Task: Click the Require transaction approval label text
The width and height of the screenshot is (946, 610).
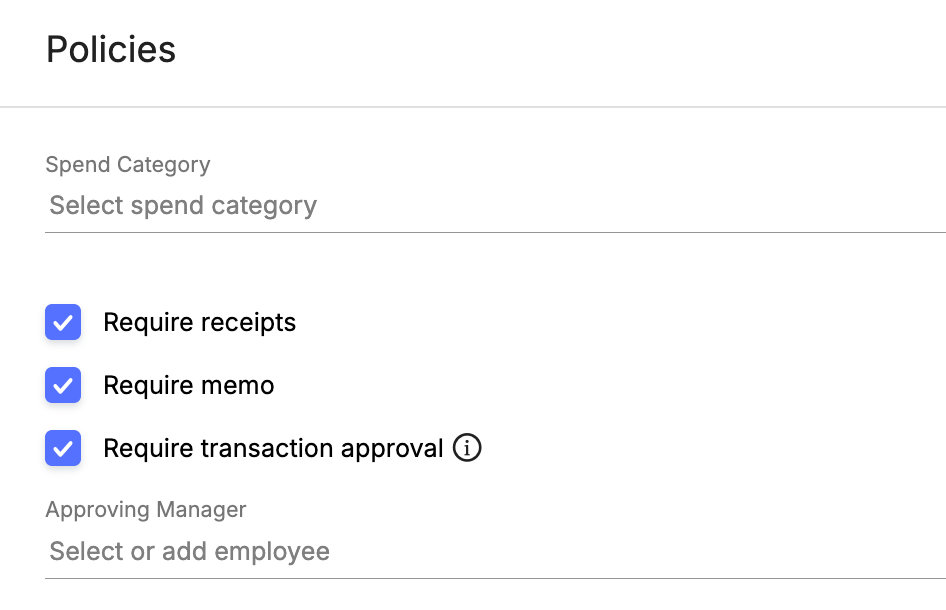Action: (x=273, y=449)
